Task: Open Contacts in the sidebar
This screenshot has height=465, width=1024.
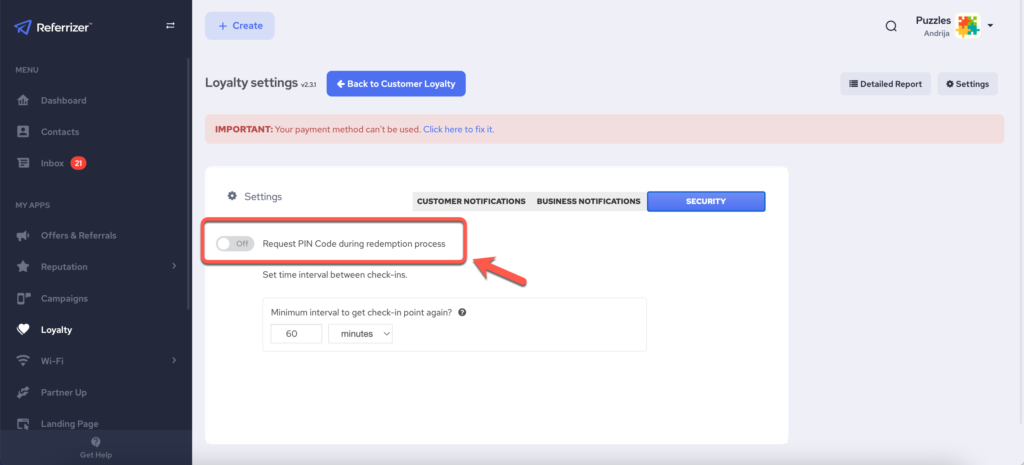Action: click(x=59, y=132)
